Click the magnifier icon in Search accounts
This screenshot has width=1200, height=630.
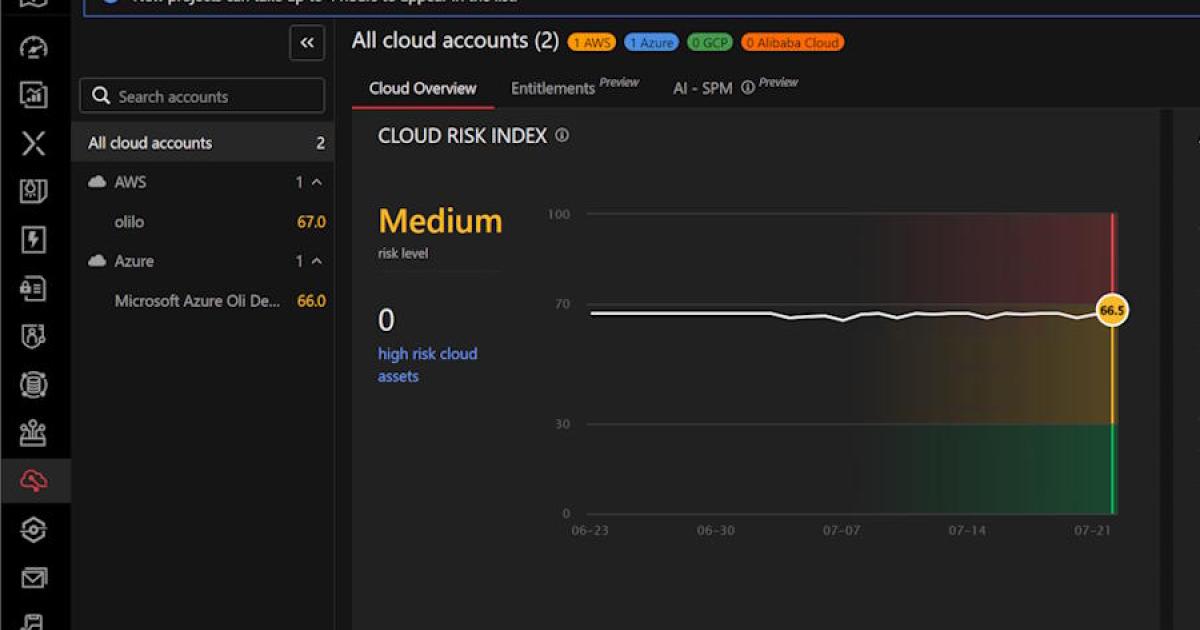pyautogui.click(x=100, y=96)
